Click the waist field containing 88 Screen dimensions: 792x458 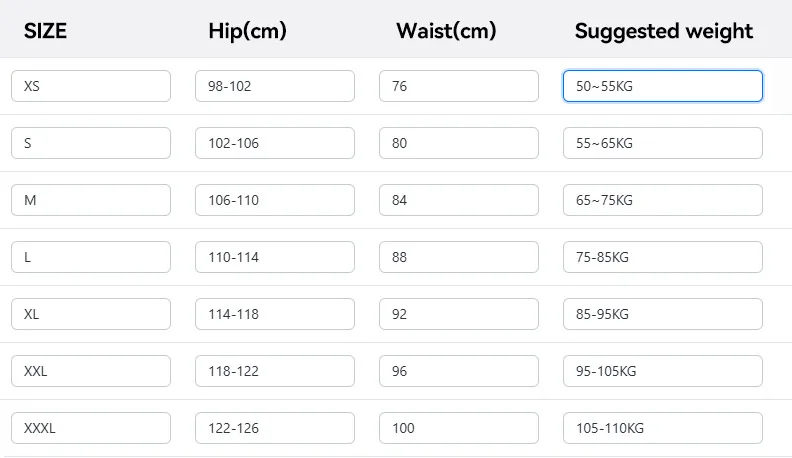coord(459,257)
